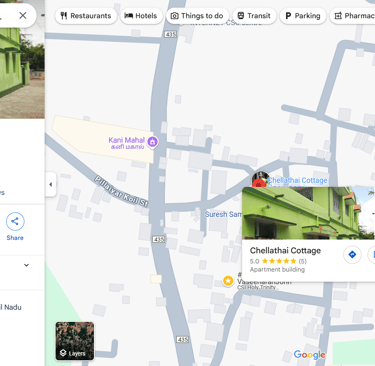Share this place
Viewport: 375px width, 366px height.
tap(15, 226)
